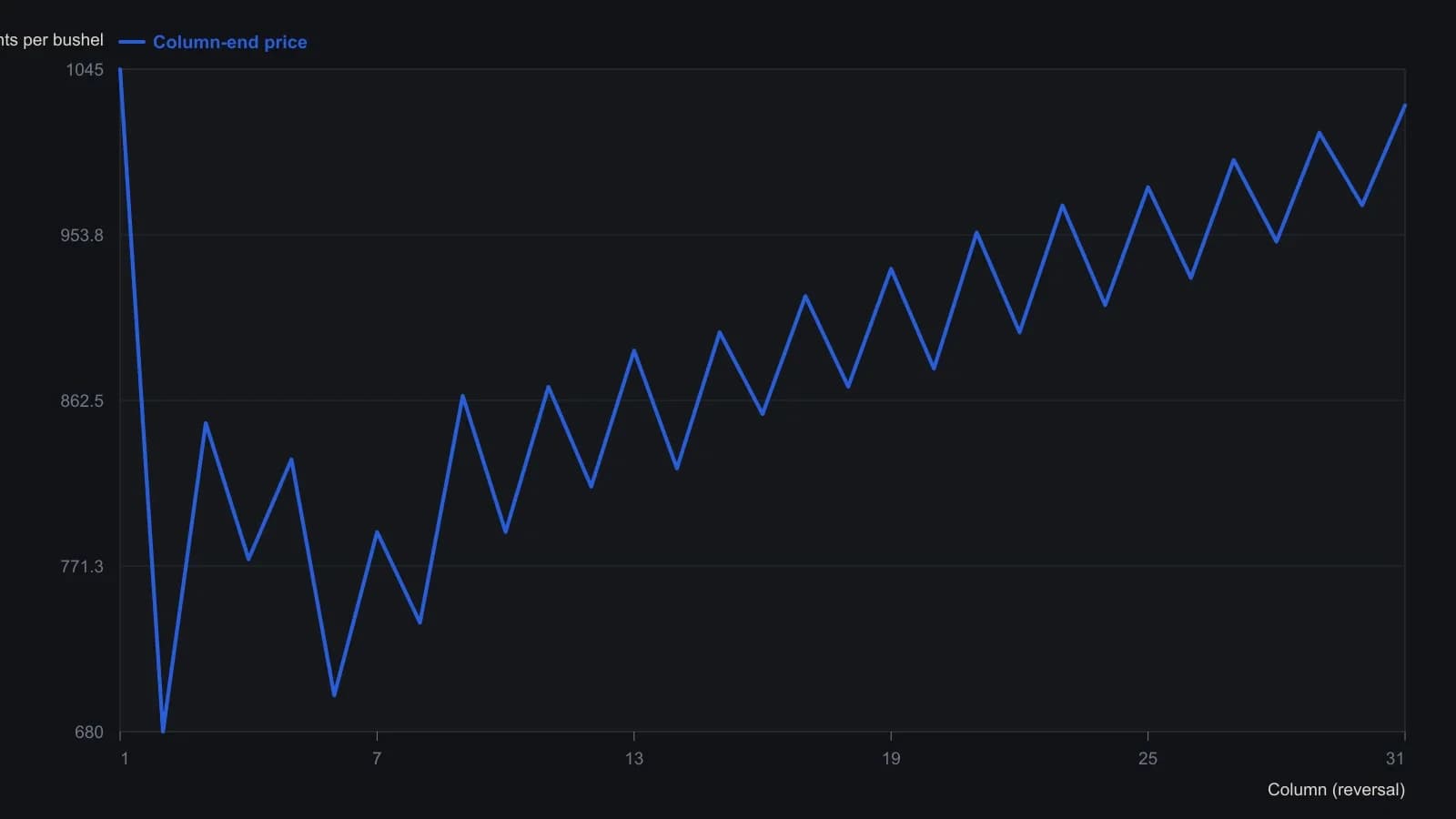Select x-axis tick label 25

click(1148, 758)
